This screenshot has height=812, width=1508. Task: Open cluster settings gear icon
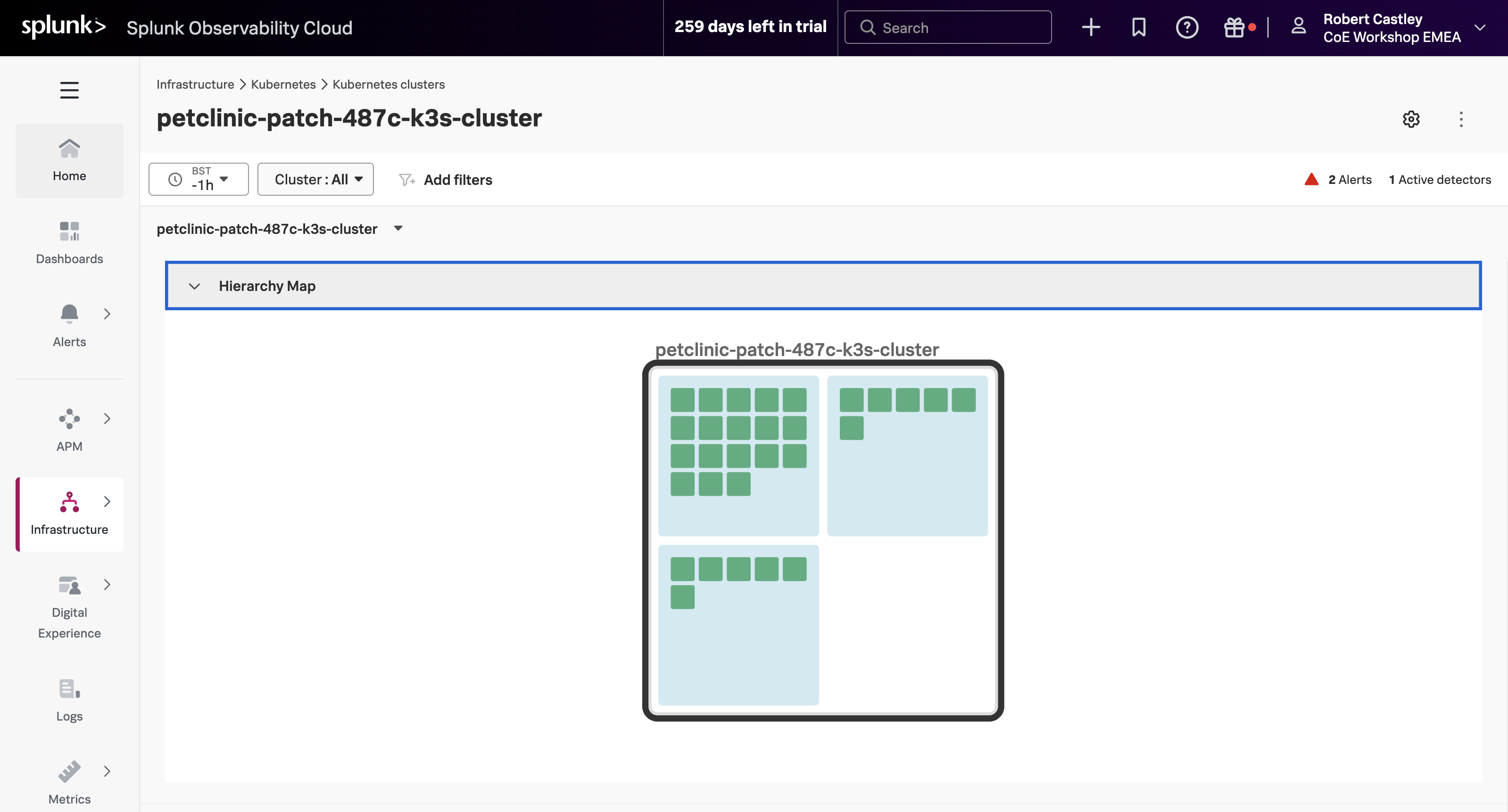[1411, 119]
